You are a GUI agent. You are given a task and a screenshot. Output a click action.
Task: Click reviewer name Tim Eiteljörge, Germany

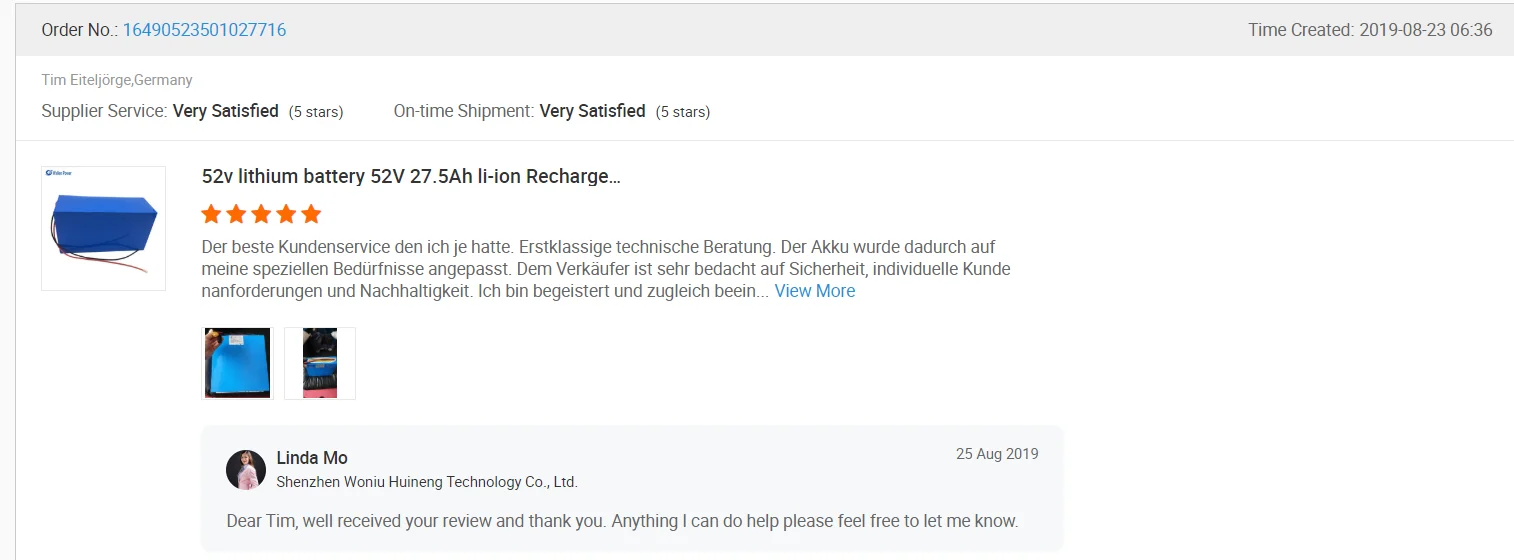117,80
